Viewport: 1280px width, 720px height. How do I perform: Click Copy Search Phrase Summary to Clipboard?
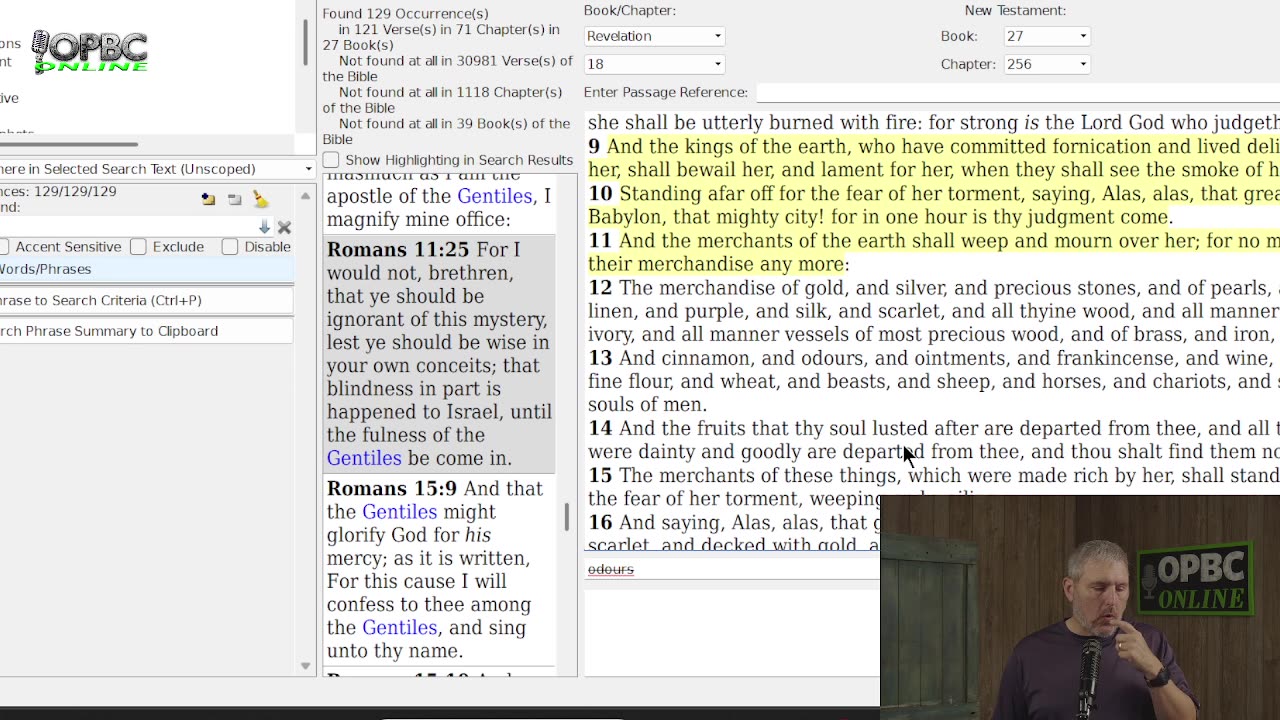pos(146,331)
